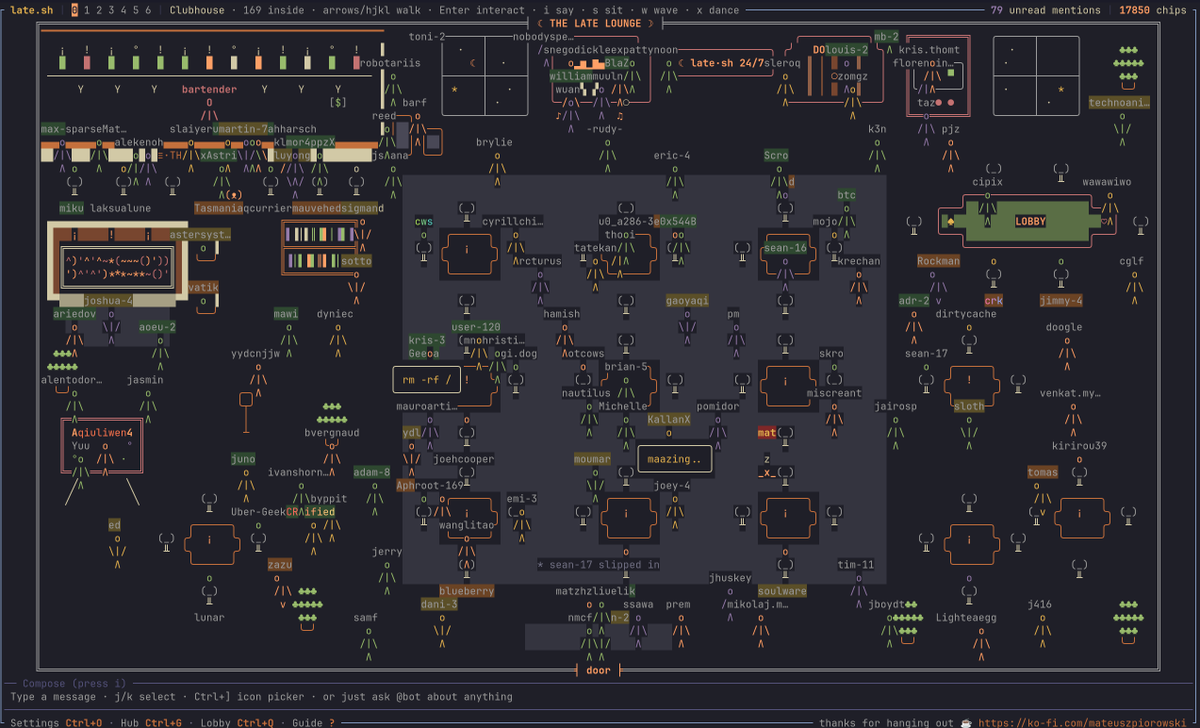Switch to room 1
This screenshot has width=1200, height=728.
[x=87, y=10]
